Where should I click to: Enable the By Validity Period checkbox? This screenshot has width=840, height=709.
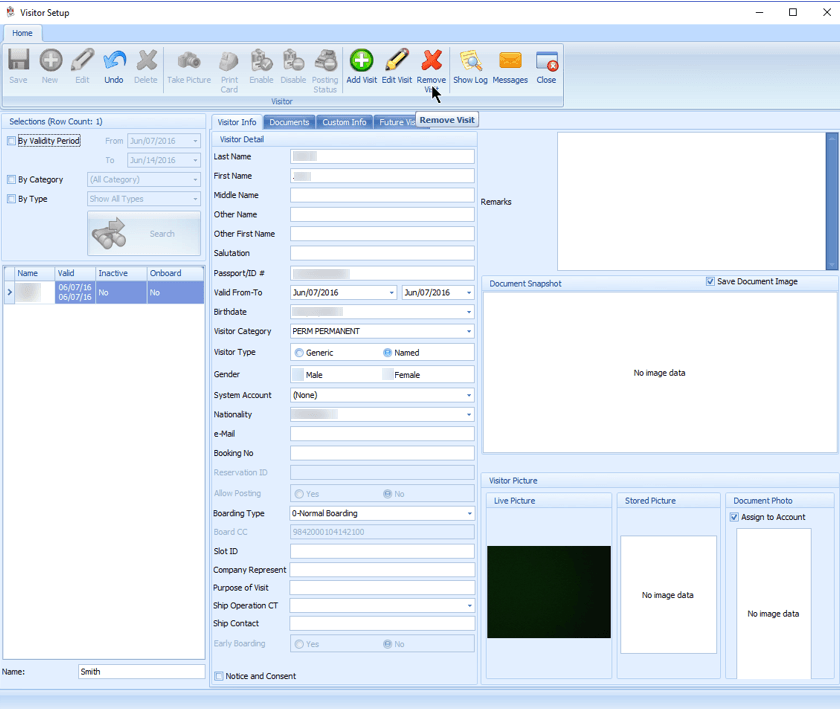11,141
